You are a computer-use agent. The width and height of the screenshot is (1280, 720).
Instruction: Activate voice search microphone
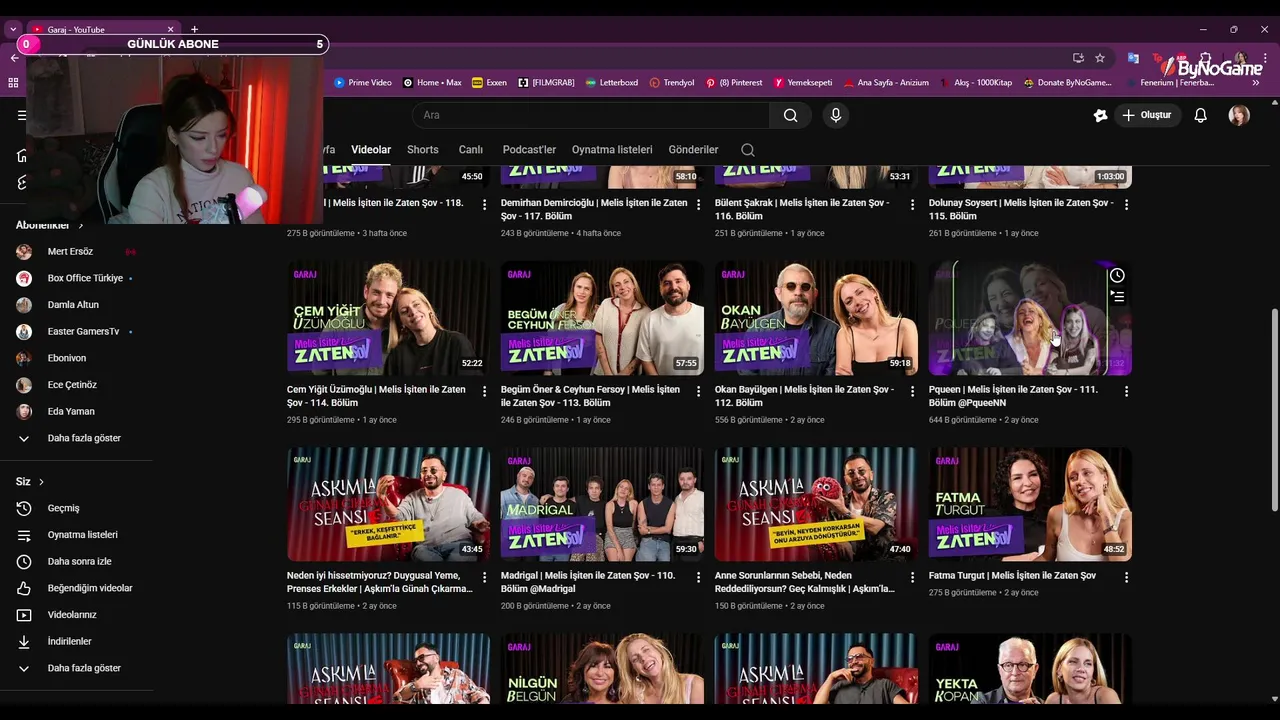coord(836,115)
